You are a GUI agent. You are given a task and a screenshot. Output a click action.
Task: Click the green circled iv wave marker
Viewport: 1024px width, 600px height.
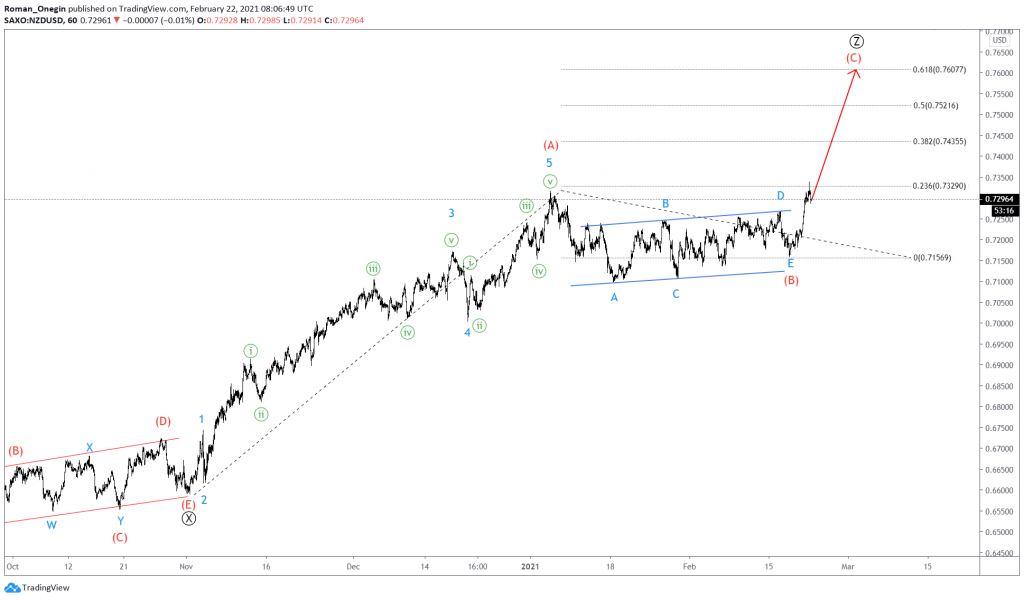point(407,331)
